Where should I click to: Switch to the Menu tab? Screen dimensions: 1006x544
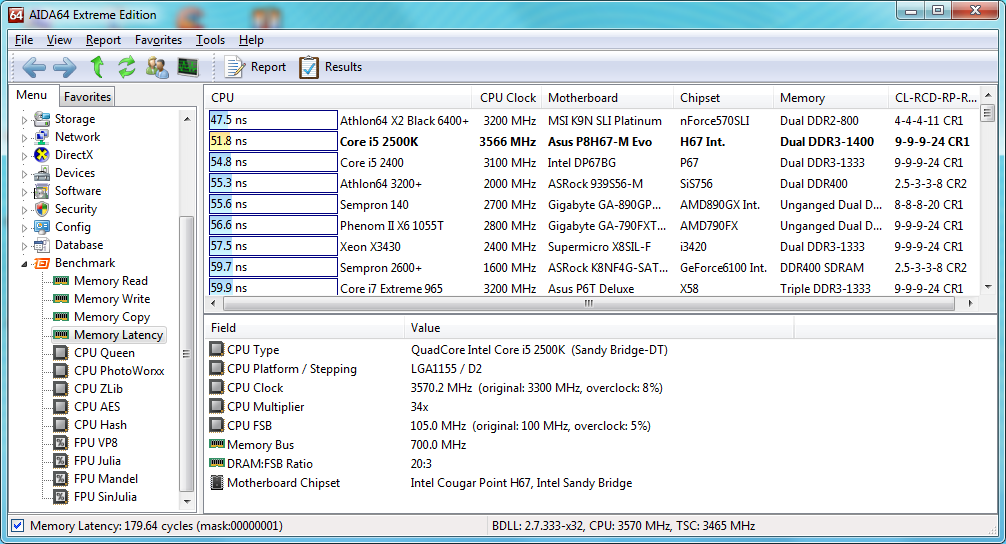[32, 95]
